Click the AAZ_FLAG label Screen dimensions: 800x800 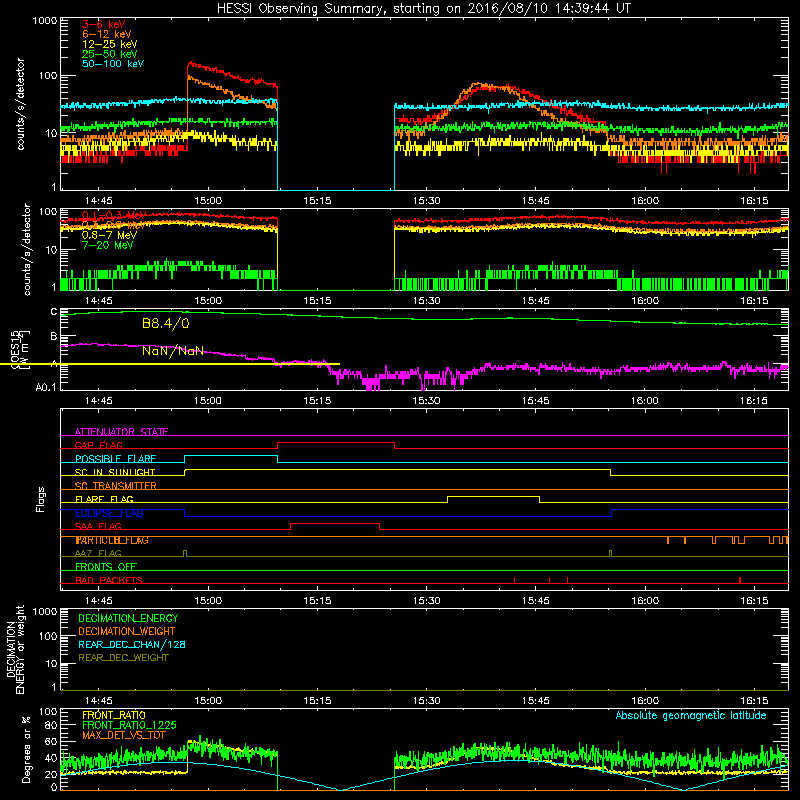pyautogui.click(x=98, y=553)
